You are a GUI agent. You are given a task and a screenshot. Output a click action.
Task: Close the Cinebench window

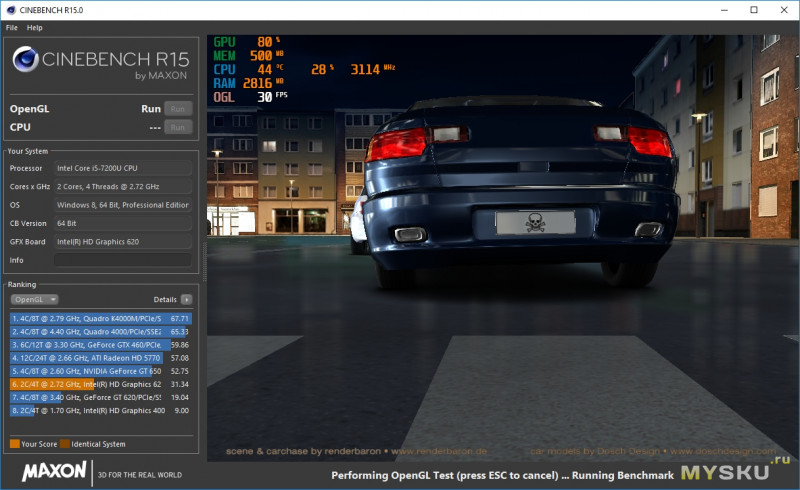[784, 10]
